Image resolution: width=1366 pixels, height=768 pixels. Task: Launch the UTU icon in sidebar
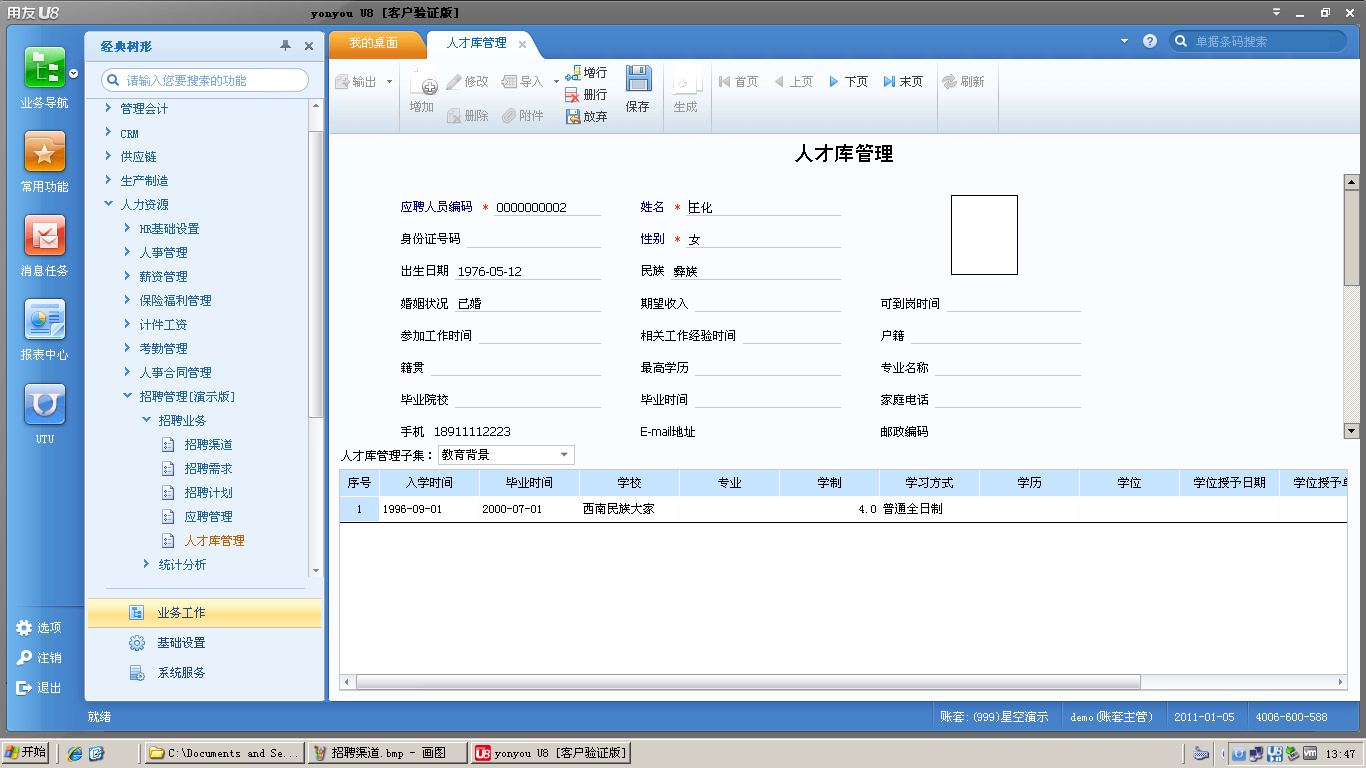click(45, 404)
